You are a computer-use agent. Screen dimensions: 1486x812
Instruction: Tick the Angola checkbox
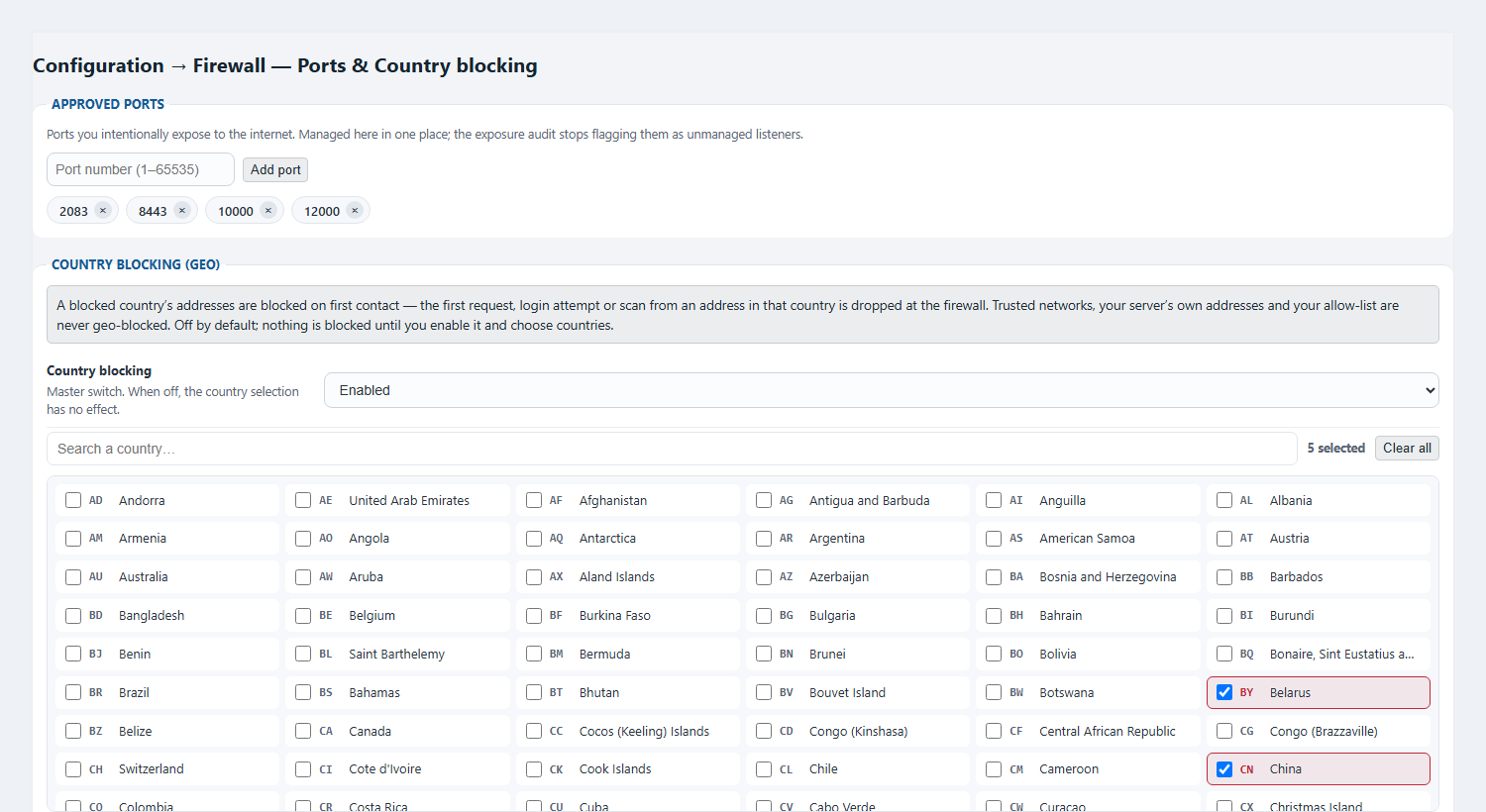(303, 538)
